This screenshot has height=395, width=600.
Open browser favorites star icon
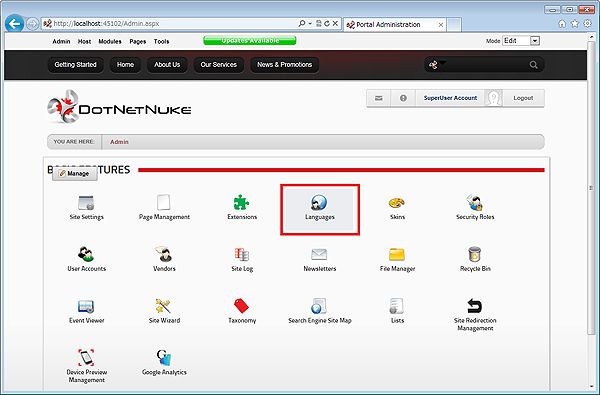click(x=574, y=24)
